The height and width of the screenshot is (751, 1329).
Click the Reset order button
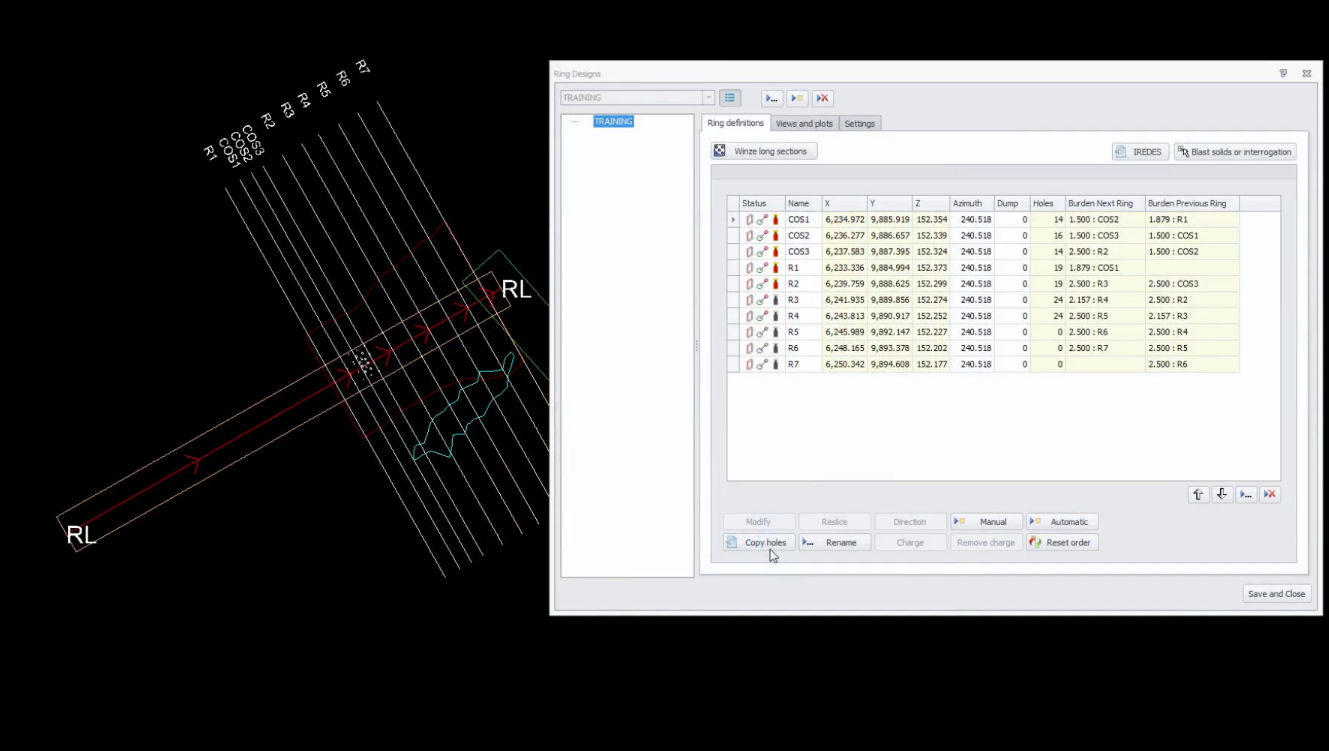click(1062, 542)
